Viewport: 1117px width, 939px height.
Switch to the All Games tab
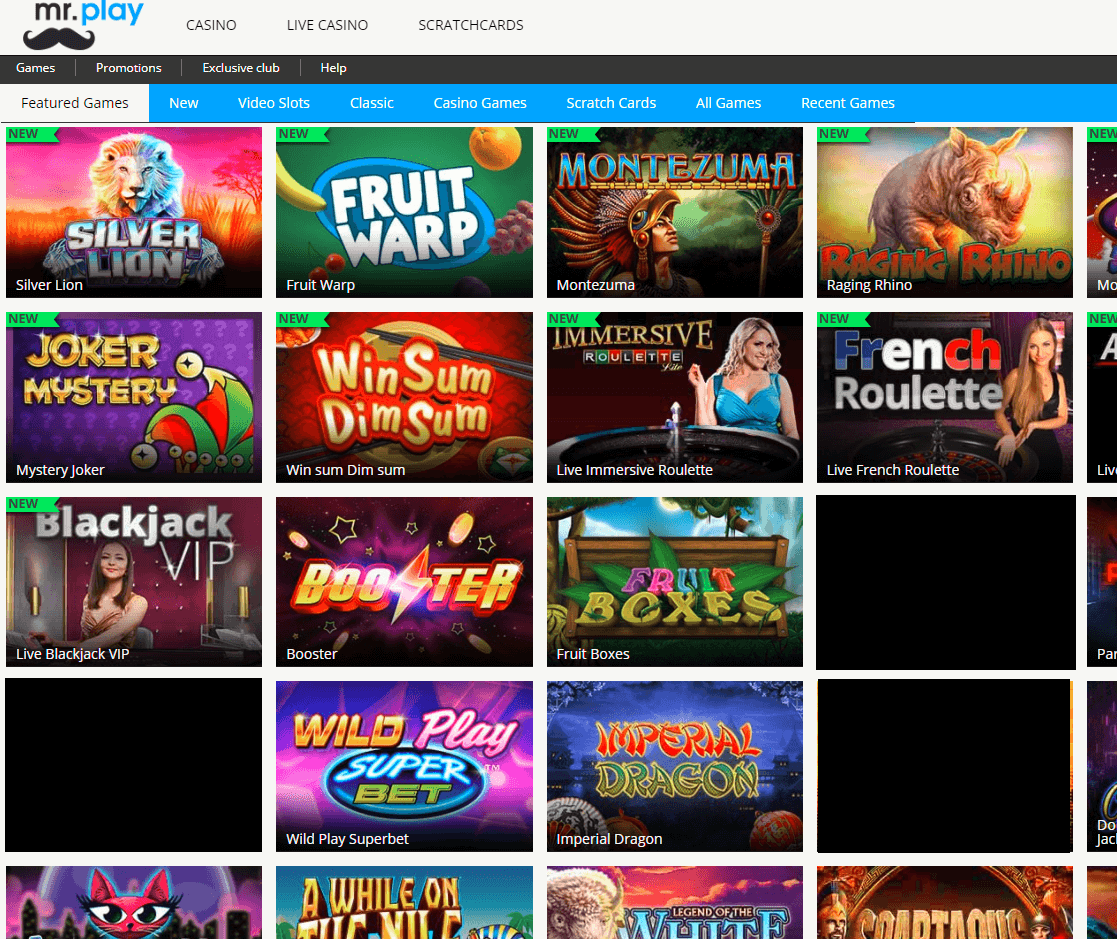(729, 103)
